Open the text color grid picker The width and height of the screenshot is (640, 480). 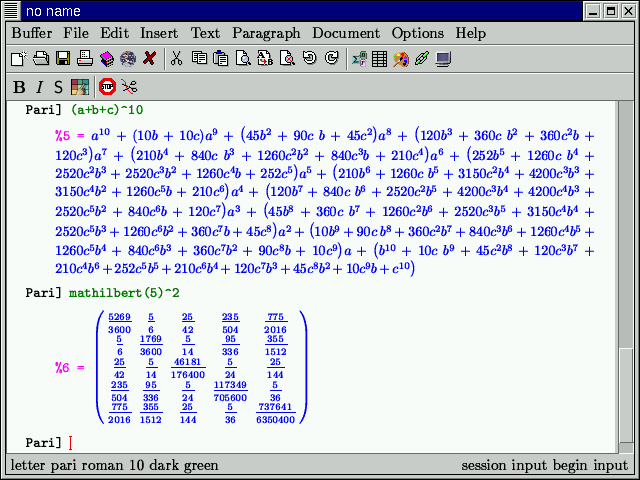(80, 87)
